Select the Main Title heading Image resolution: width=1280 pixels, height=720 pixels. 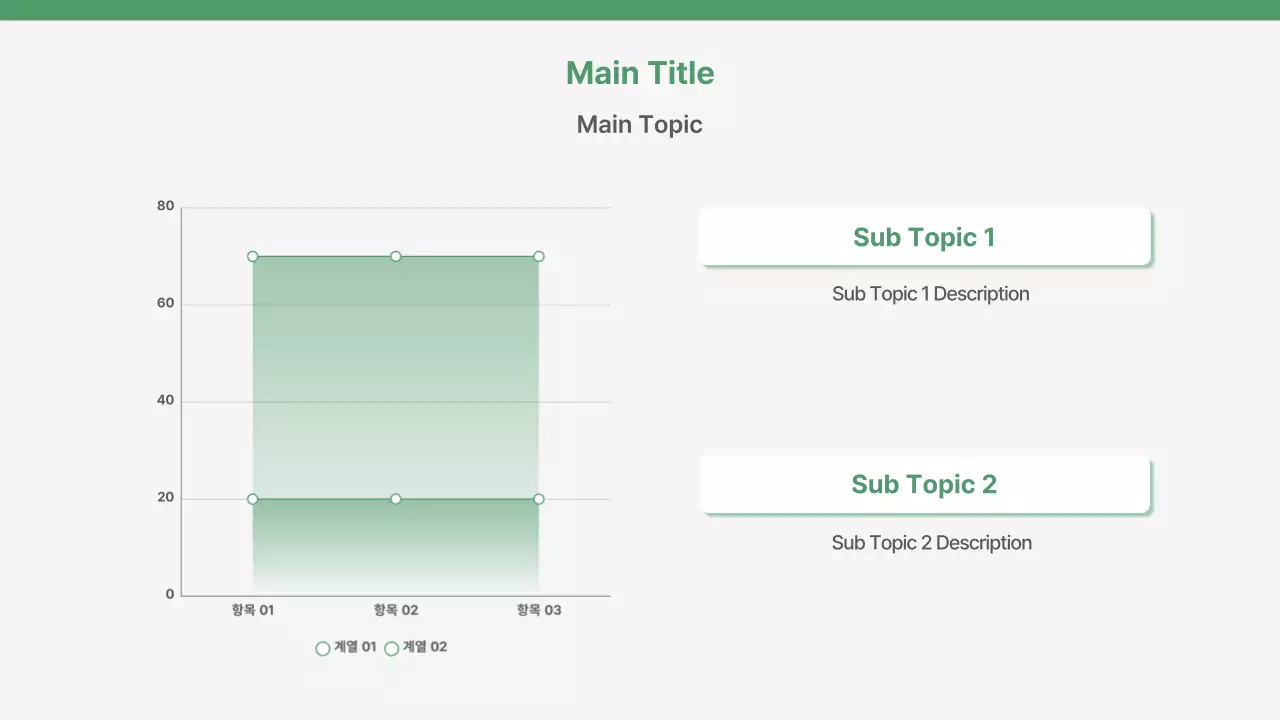(x=639, y=72)
